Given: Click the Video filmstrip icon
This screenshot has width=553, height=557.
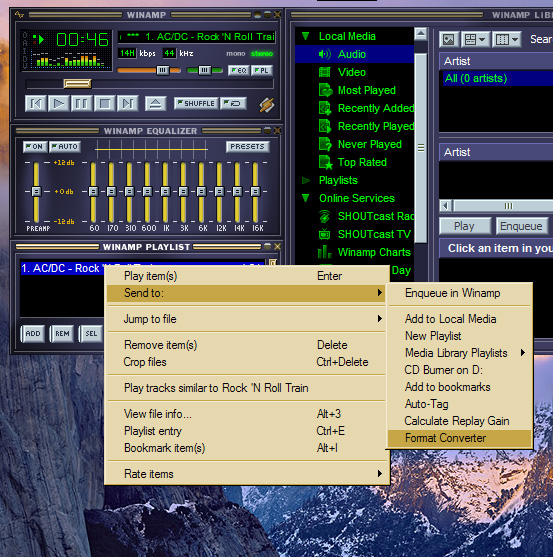Looking at the screenshot, I should point(325,72).
